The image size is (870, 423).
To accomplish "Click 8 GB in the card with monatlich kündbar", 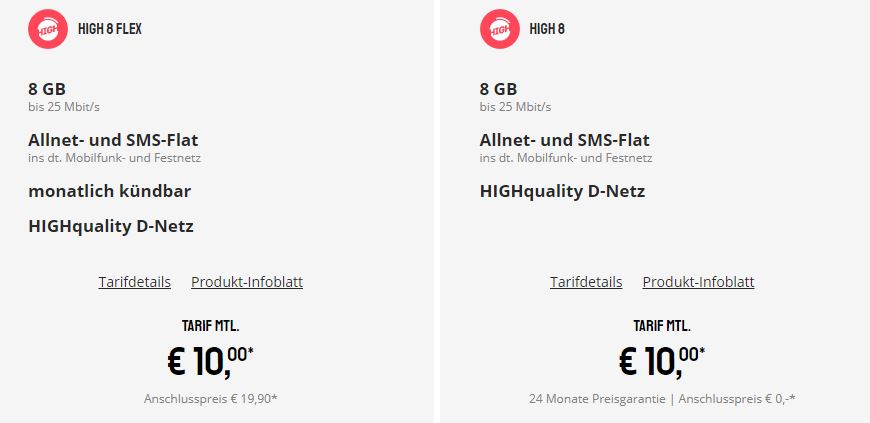I will (x=47, y=89).
